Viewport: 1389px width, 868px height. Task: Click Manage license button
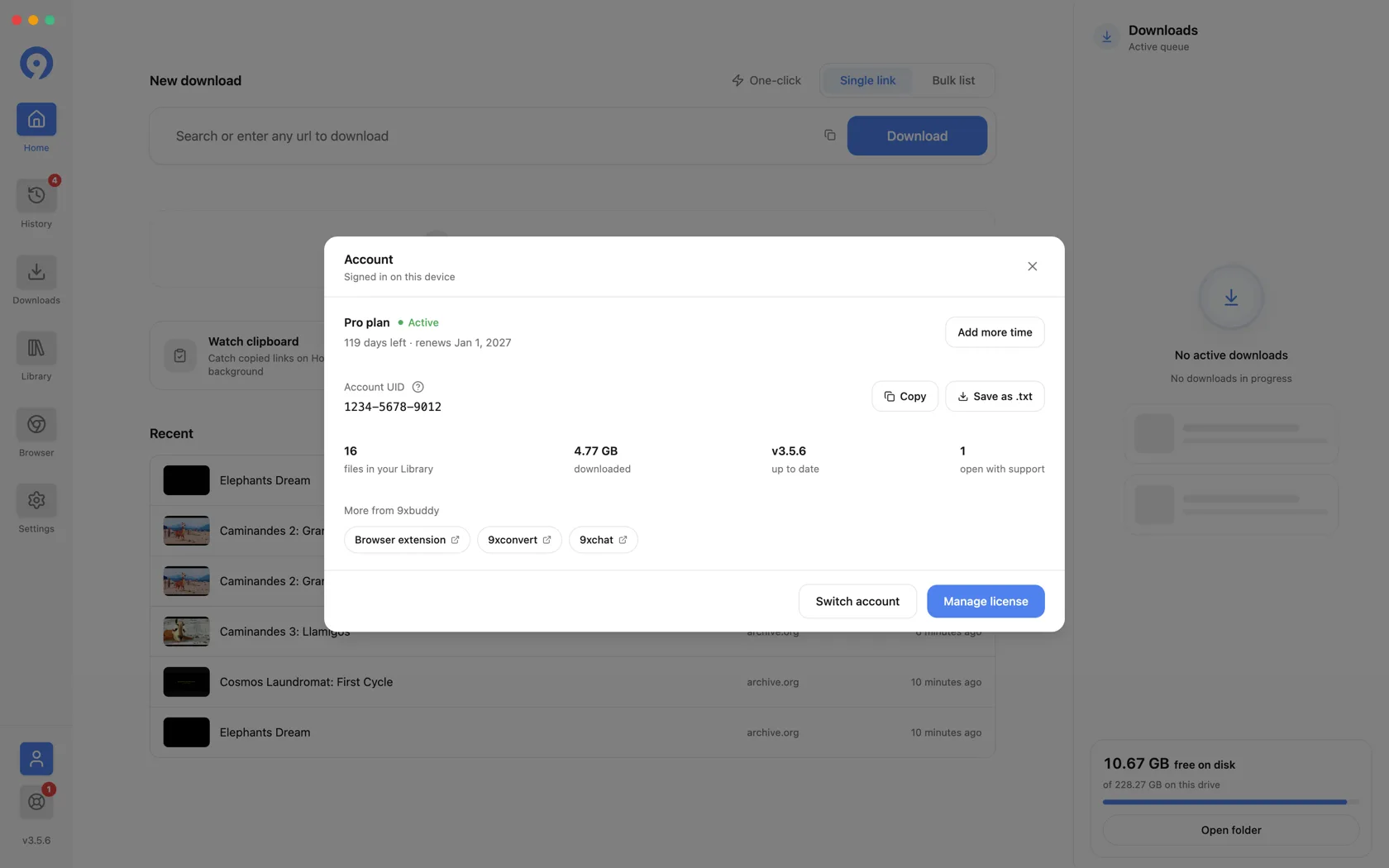tap(986, 601)
